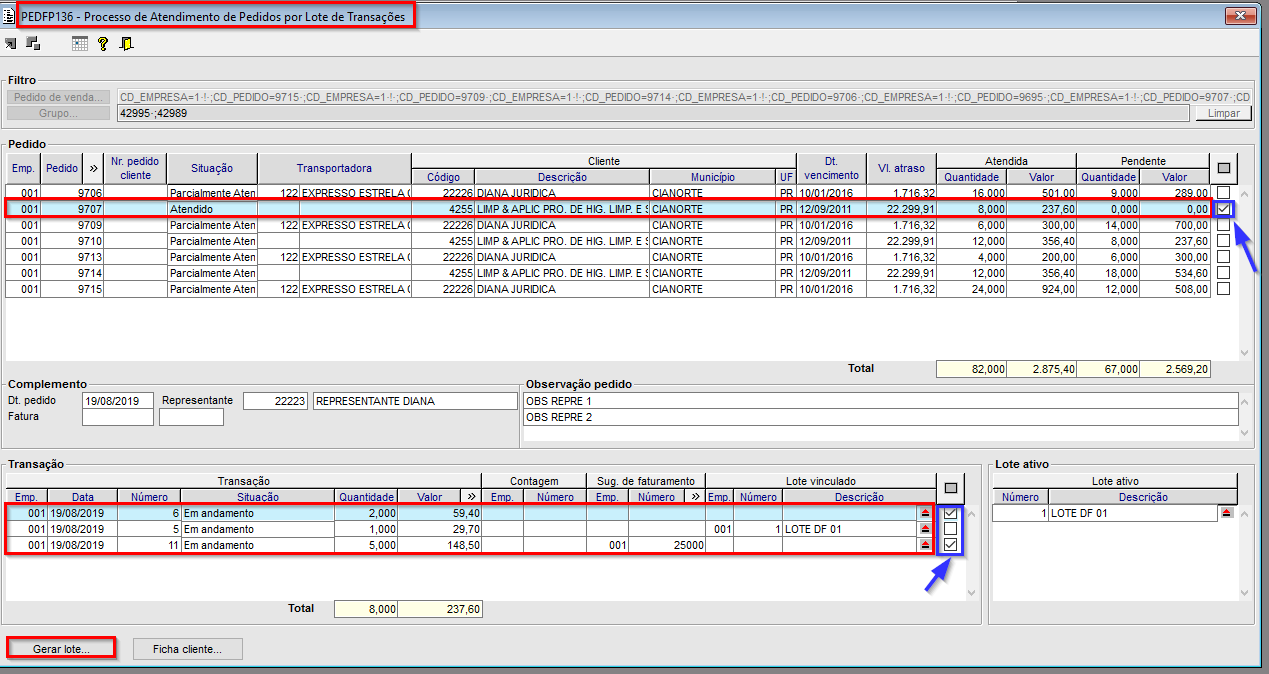
Task: Tick checkbox for pedido 9713
Action: pos(1224,257)
